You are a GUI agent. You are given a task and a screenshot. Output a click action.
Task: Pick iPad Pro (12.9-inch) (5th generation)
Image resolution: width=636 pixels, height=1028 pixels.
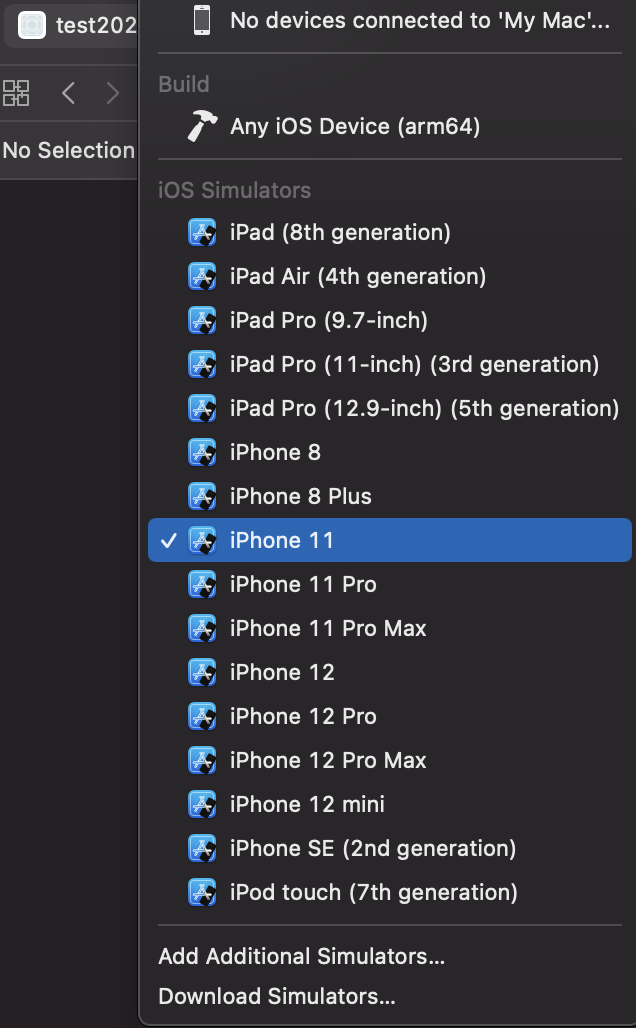tap(424, 408)
